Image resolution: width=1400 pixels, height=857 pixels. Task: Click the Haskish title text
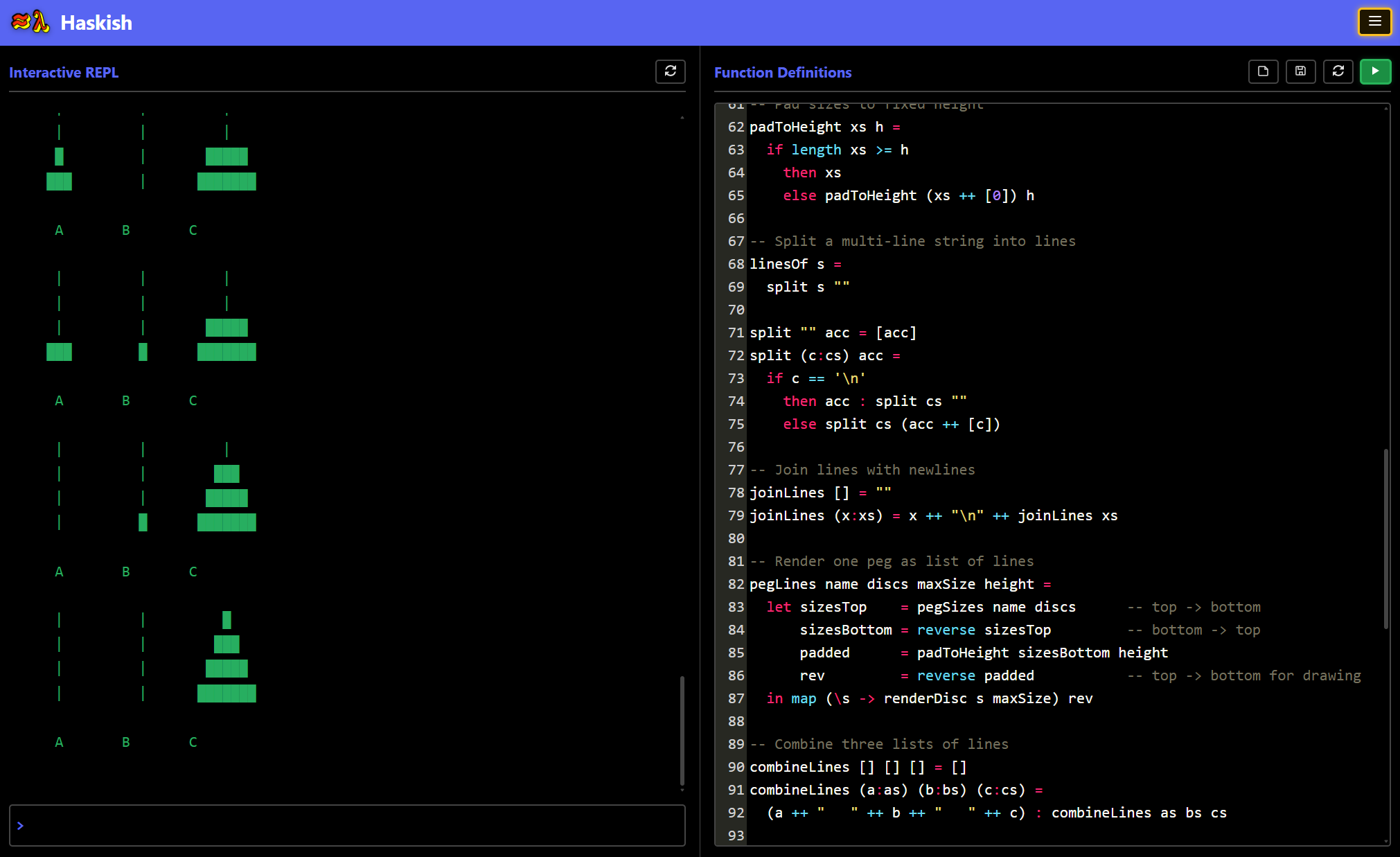click(96, 23)
